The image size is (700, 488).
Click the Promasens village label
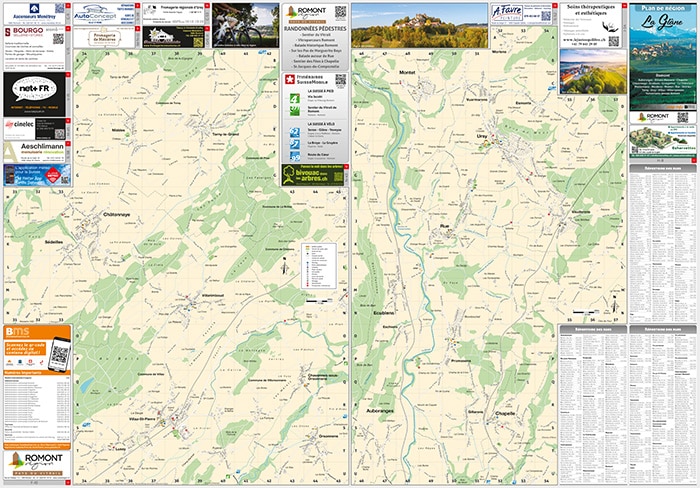[x=461, y=361]
